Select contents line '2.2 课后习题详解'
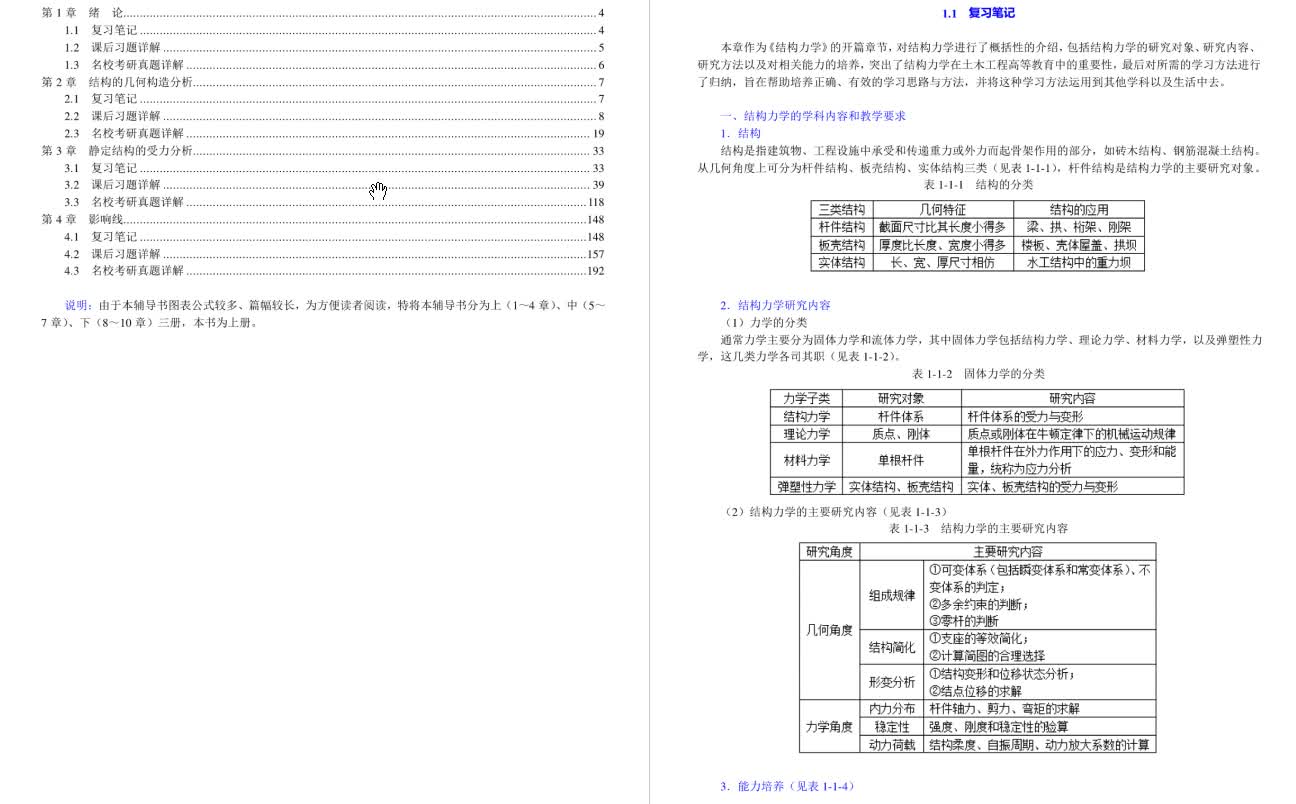Screen dimensions: 1296x804 (334, 116)
